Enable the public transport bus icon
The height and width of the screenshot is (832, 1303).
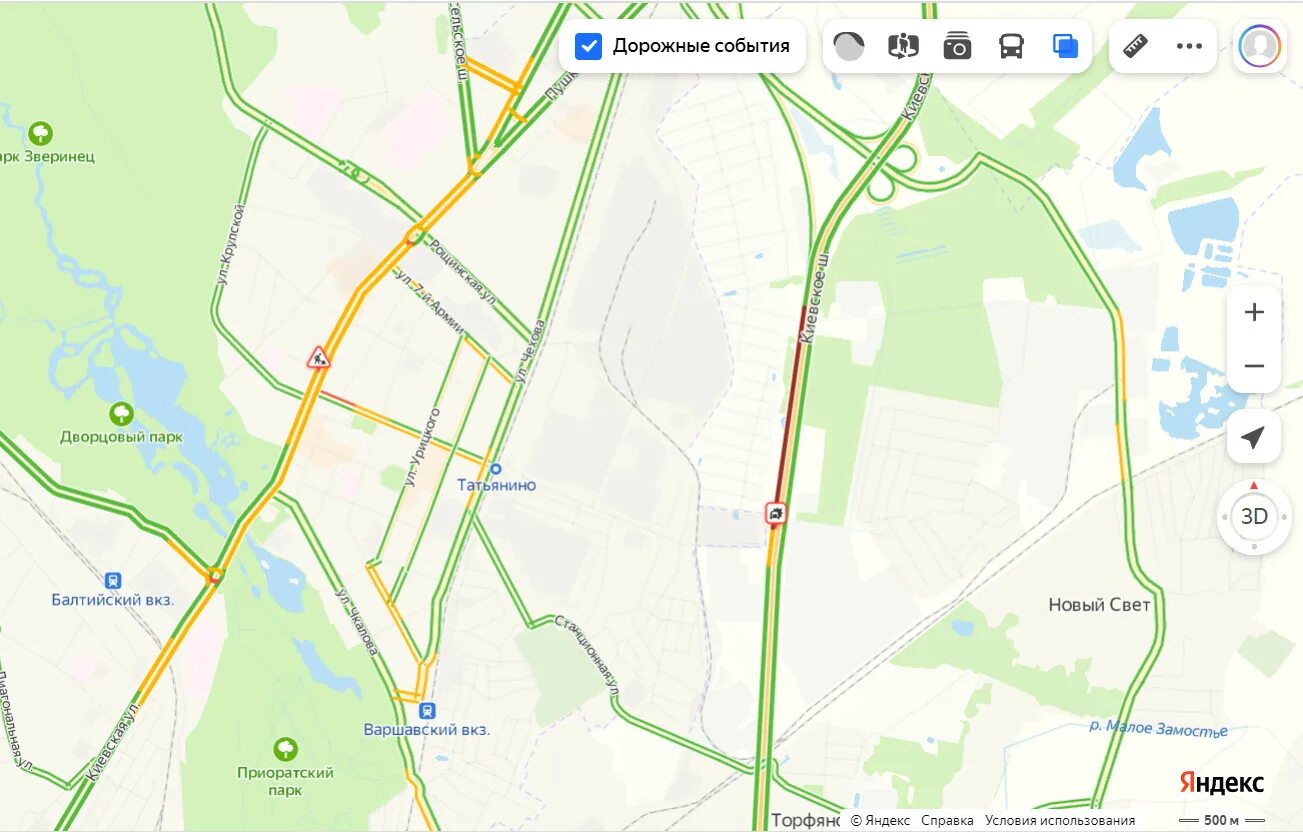tap(1012, 46)
